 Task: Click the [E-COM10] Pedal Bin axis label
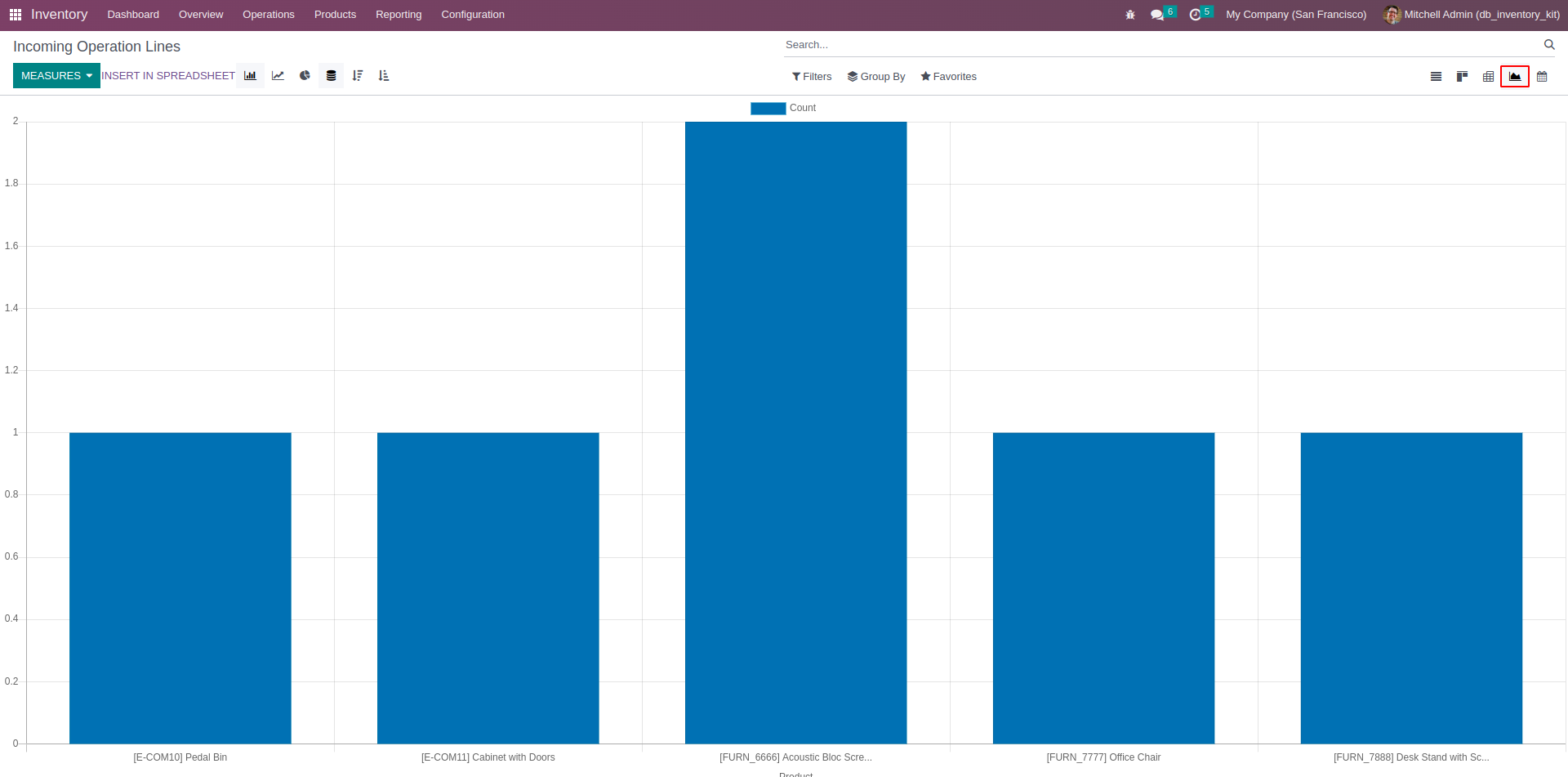point(180,757)
